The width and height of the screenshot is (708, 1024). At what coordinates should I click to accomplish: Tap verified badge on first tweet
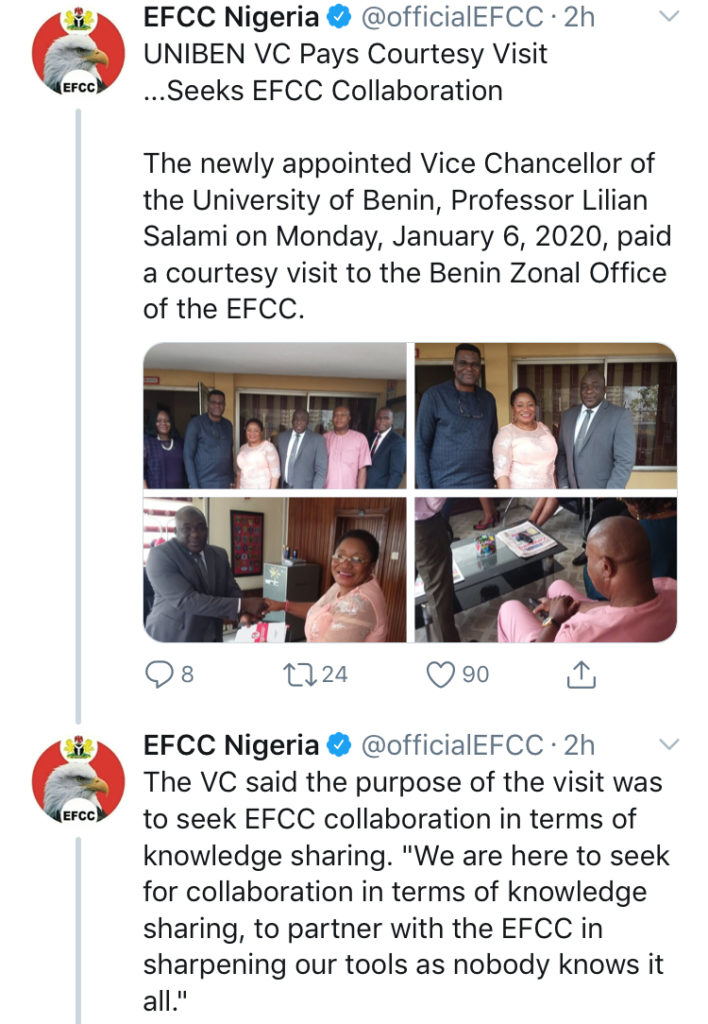(x=339, y=18)
